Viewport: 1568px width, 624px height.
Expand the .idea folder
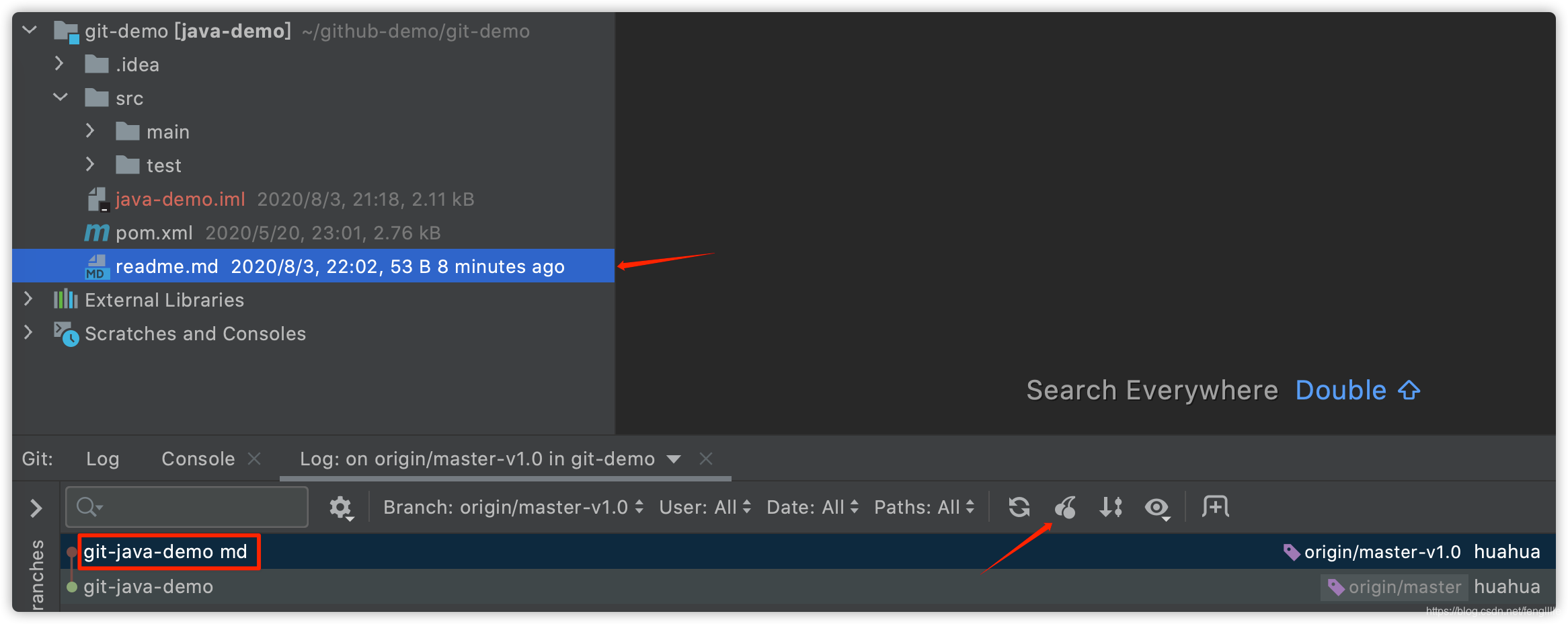tap(59, 64)
